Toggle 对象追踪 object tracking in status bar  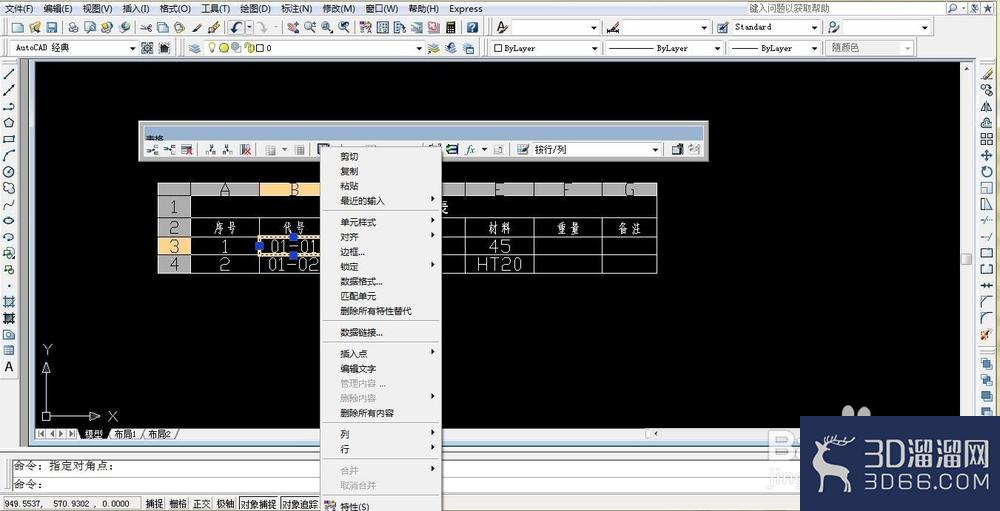point(300,504)
